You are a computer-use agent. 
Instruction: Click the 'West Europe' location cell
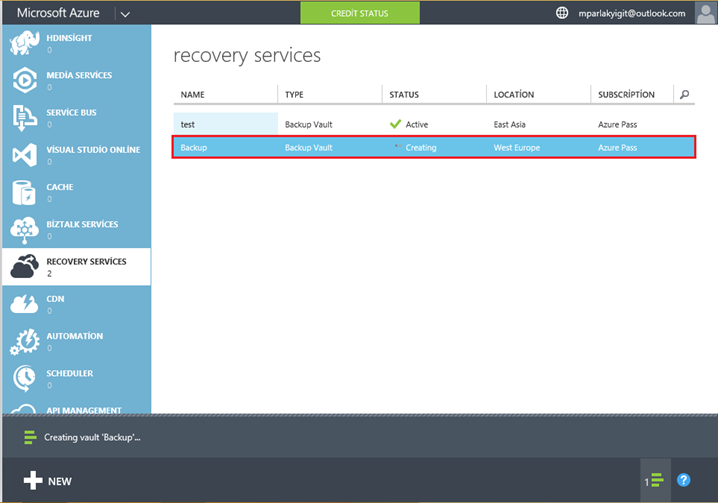(517, 148)
